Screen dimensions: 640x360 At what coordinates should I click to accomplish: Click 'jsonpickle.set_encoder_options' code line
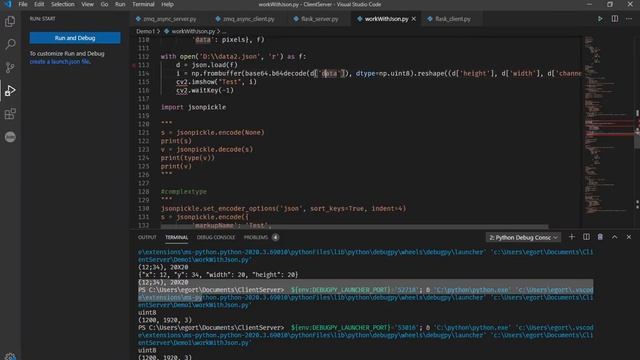click(x=283, y=209)
